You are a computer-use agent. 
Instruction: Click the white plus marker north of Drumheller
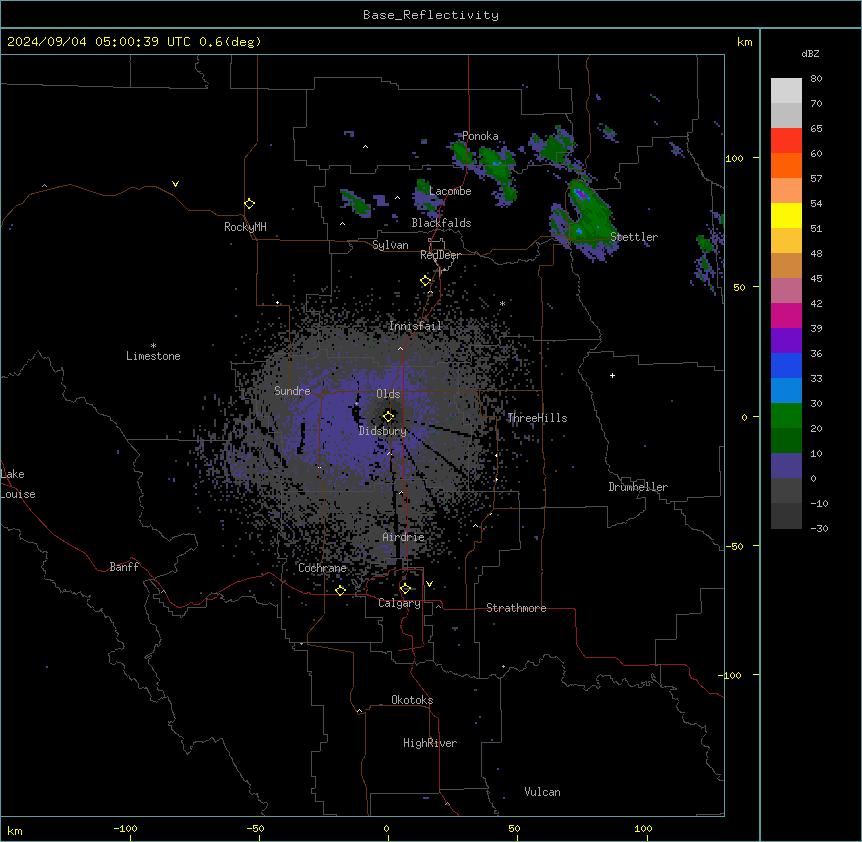(612, 375)
